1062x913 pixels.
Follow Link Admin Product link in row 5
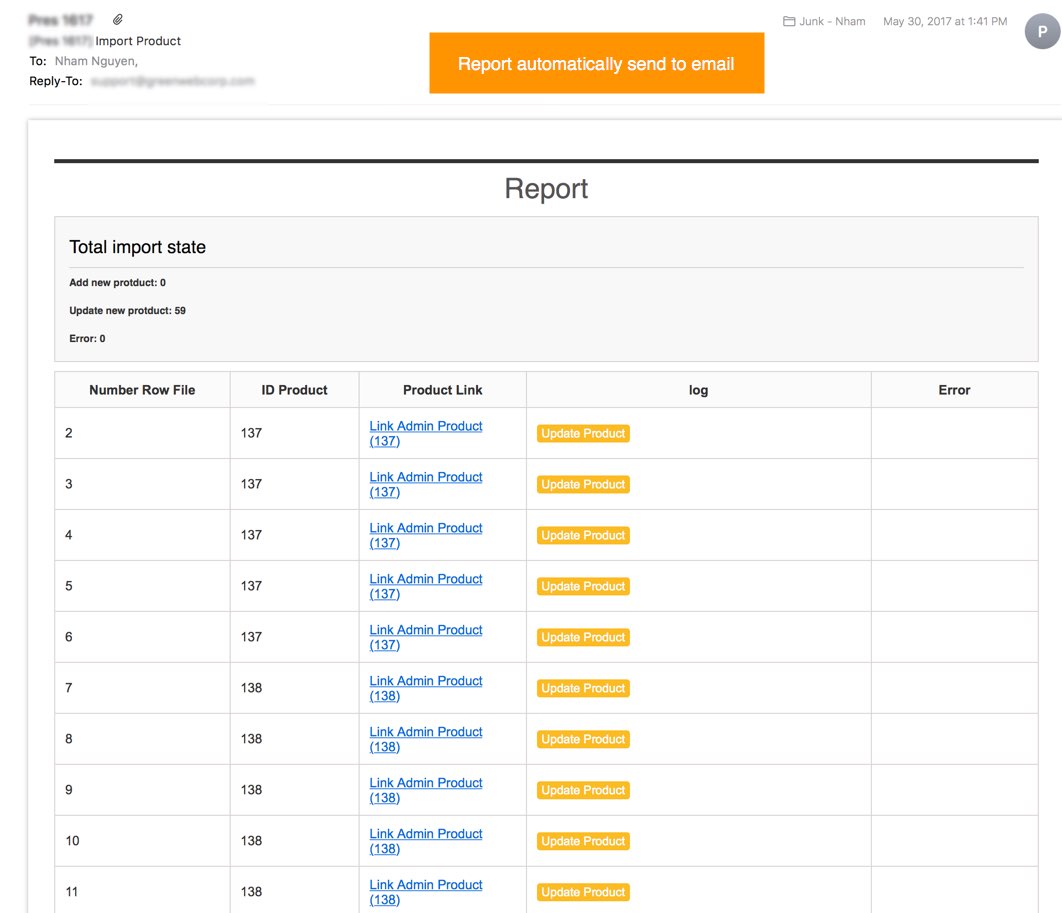[x=425, y=586]
